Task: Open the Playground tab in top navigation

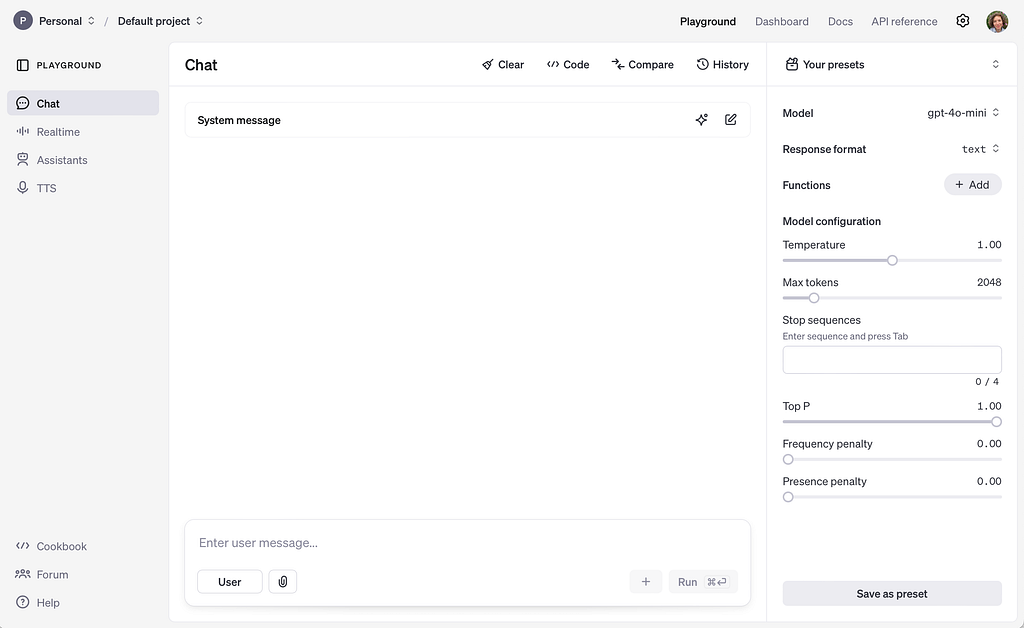Action: click(x=708, y=22)
